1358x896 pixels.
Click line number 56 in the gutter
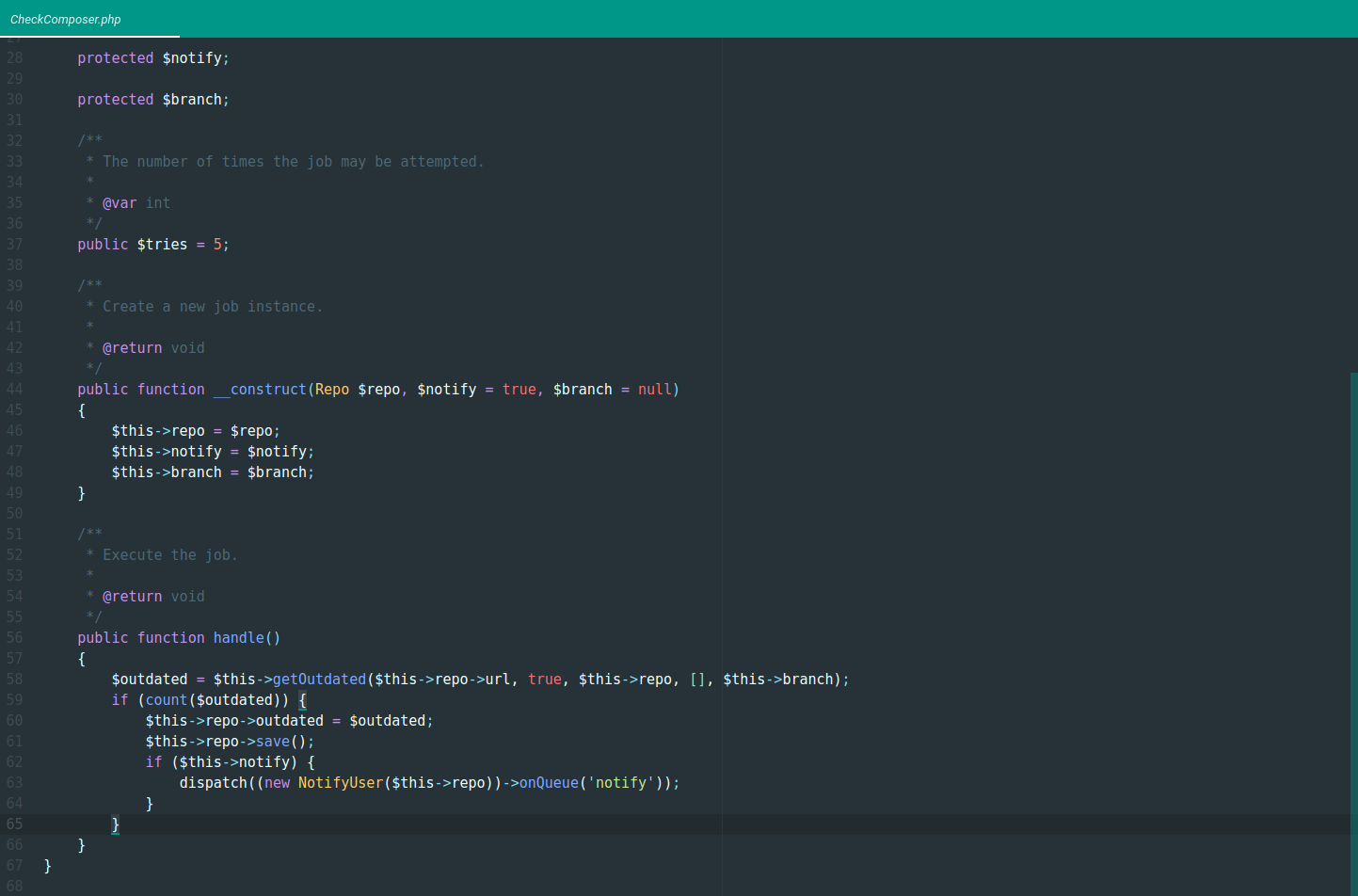coord(14,637)
